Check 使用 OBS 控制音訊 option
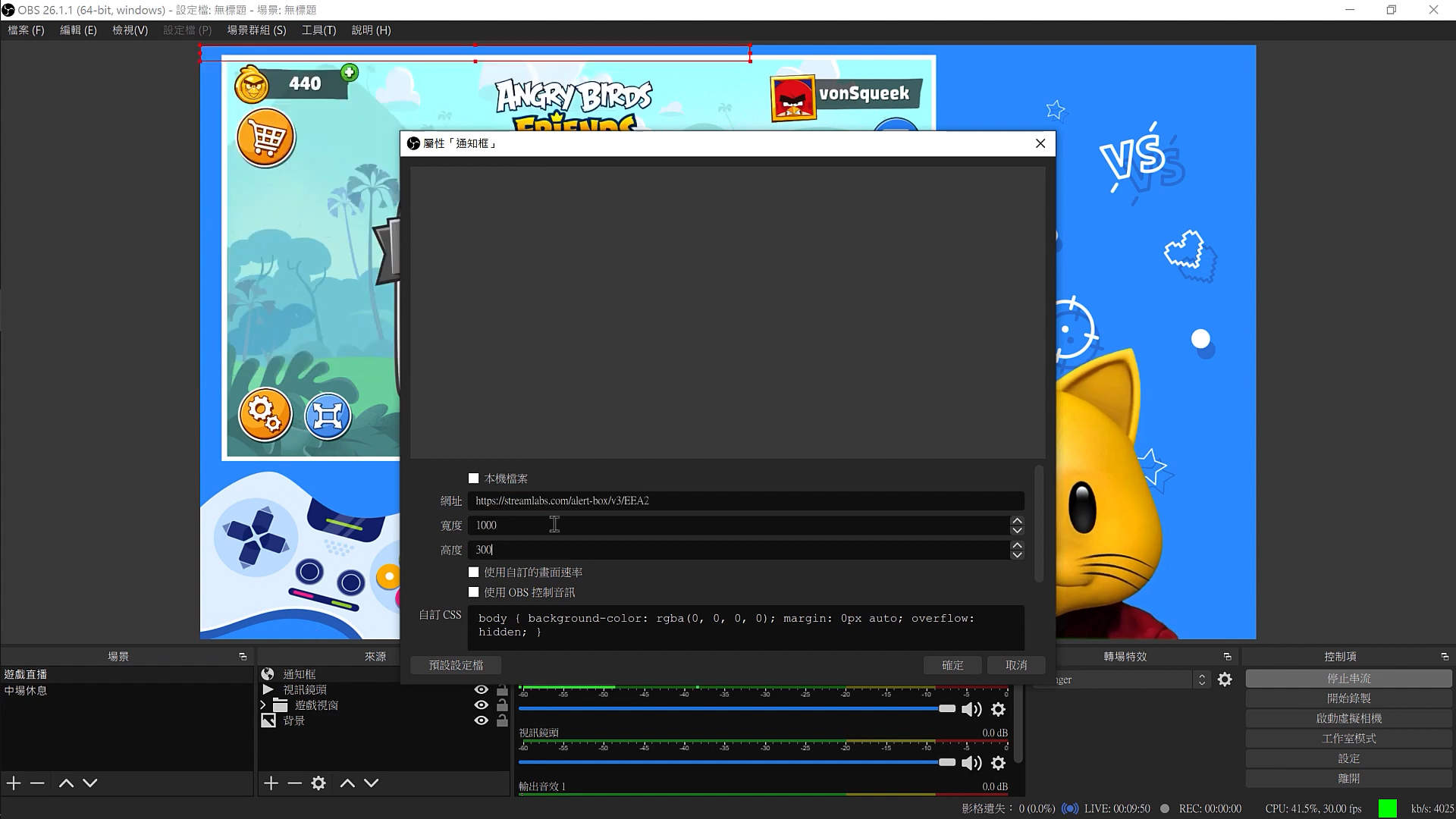Screen dimensions: 1456x819 point(474,592)
